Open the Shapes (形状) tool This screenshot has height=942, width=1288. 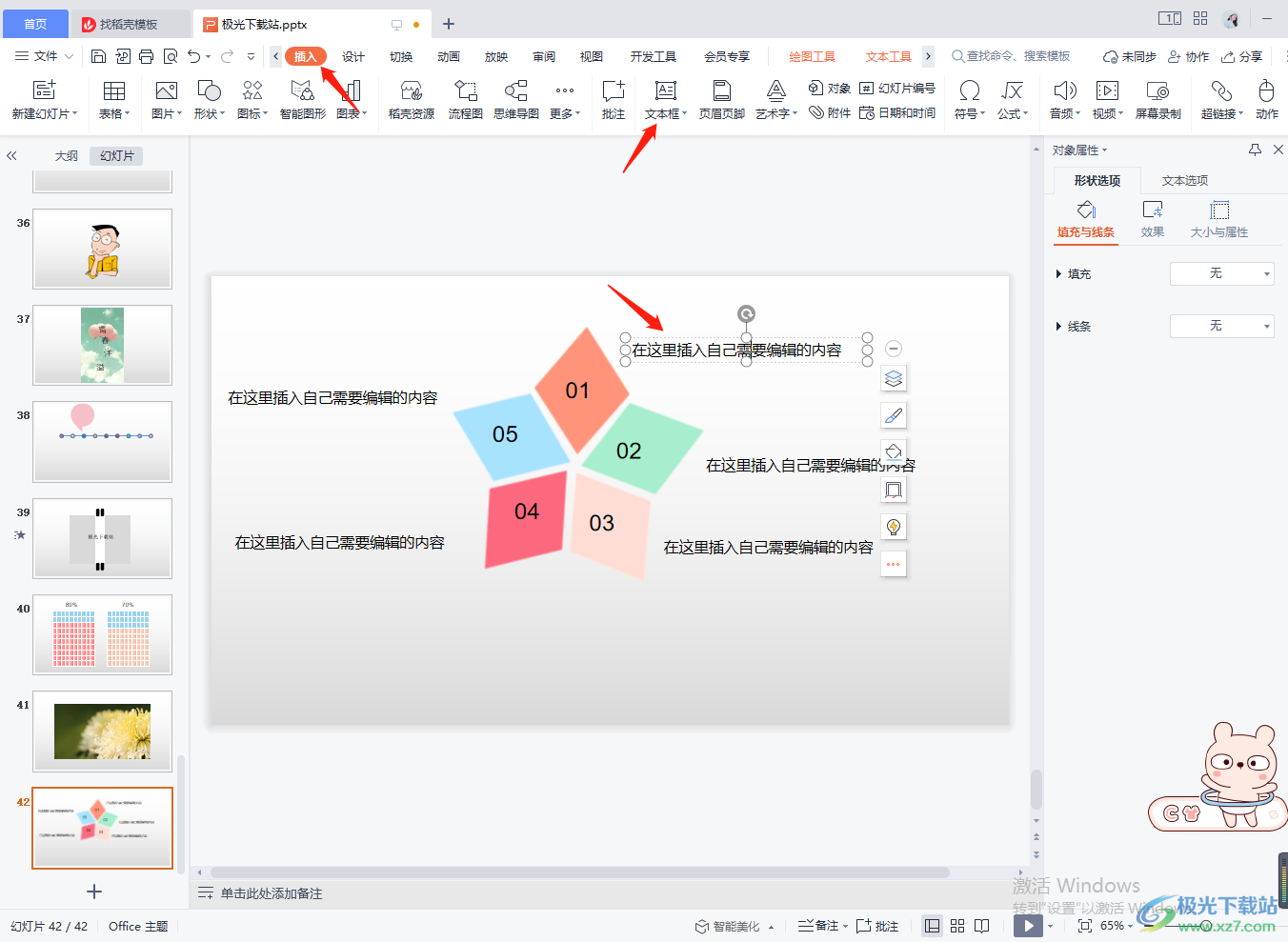(x=209, y=90)
